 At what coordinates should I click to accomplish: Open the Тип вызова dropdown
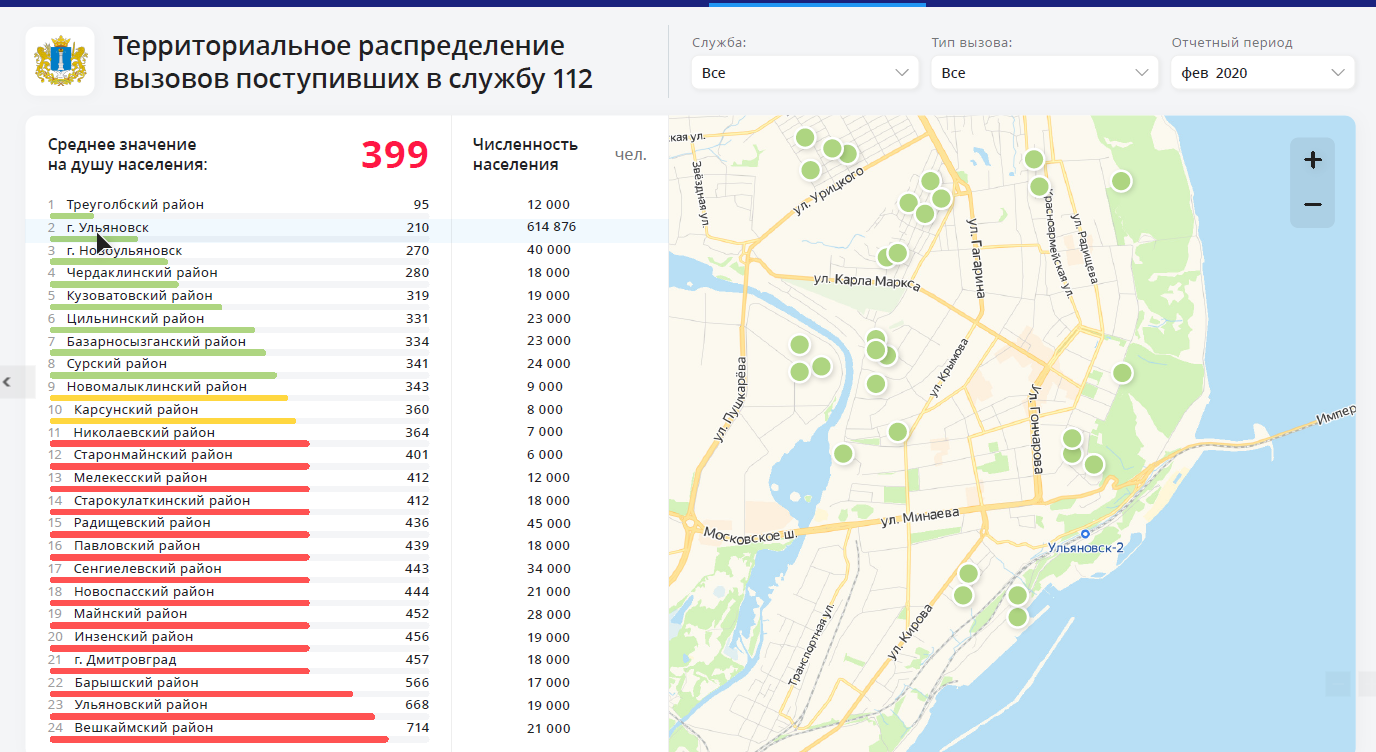click(1043, 72)
